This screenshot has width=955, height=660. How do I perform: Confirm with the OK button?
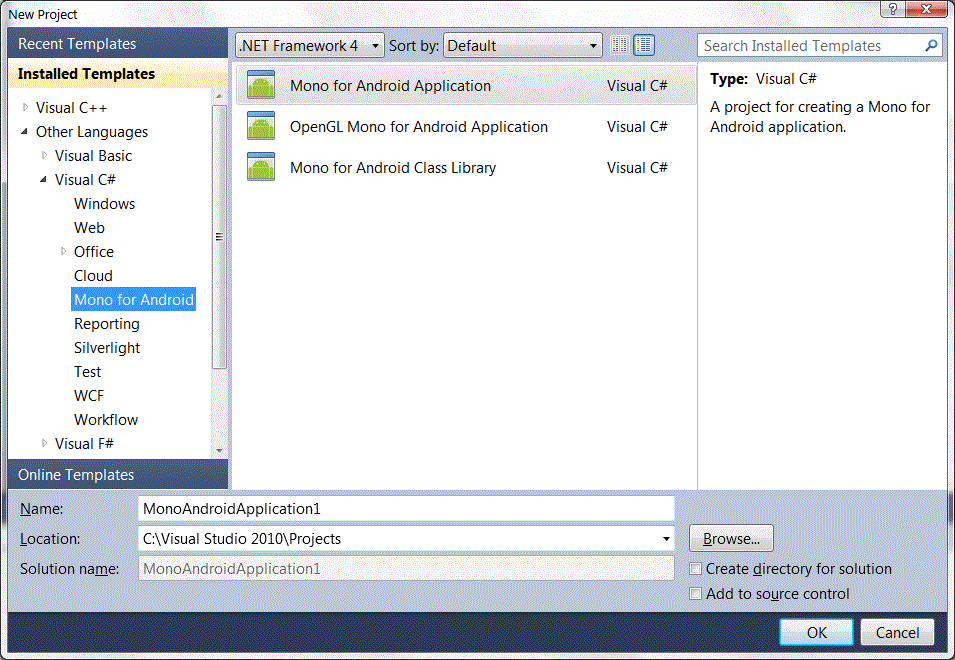tap(816, 632)
